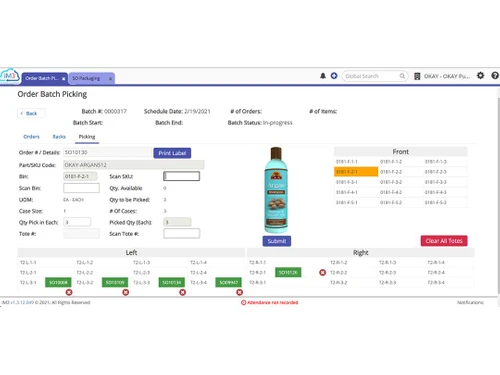Image resolution: width=500 pixels, height=375 pixels.
Task: Remove the order from tote T2-R-2-1
Action: [x=322, y=273]
